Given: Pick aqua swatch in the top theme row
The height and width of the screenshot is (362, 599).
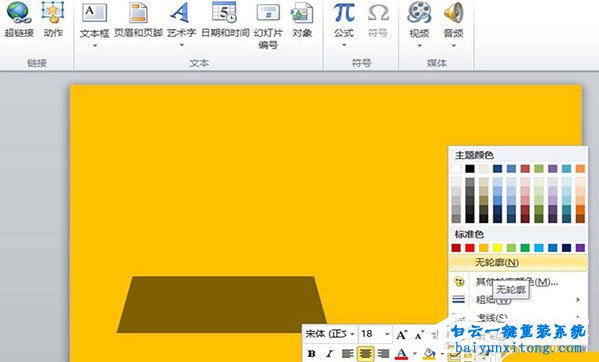Looking at the screenshot, I should tap(567, 169).
